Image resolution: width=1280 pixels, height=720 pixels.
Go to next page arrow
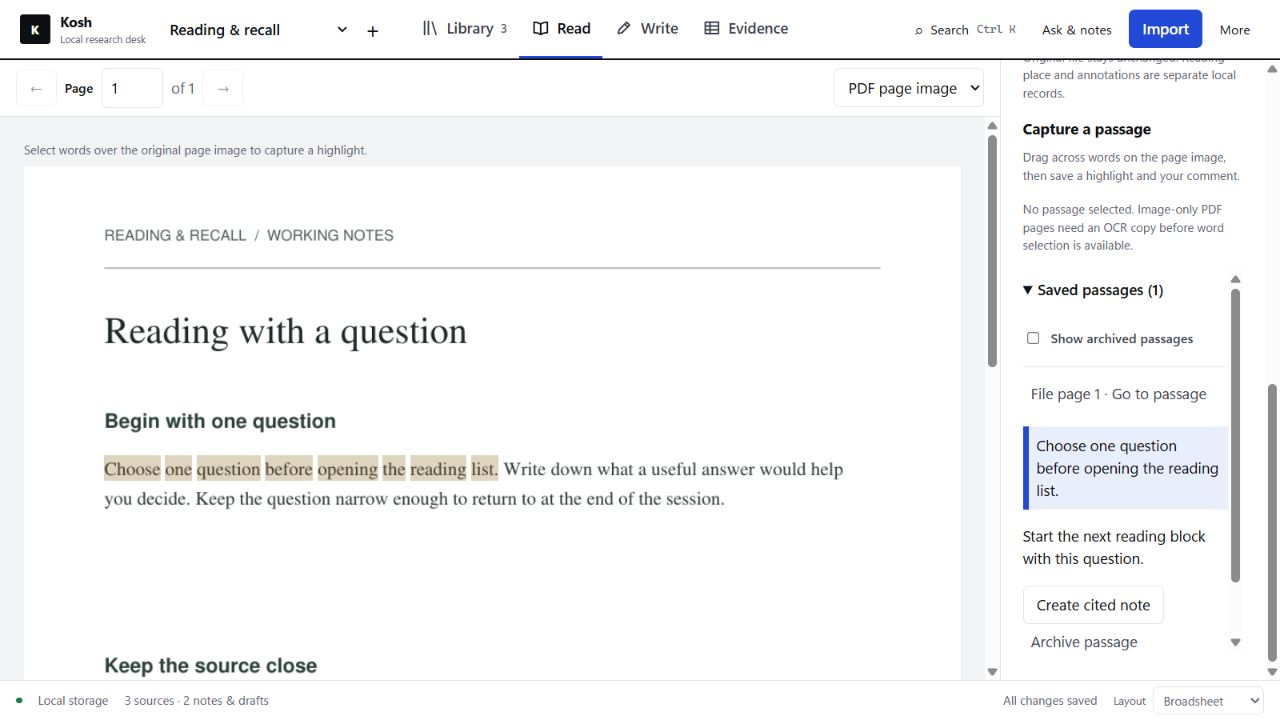[x=223, y=88]
